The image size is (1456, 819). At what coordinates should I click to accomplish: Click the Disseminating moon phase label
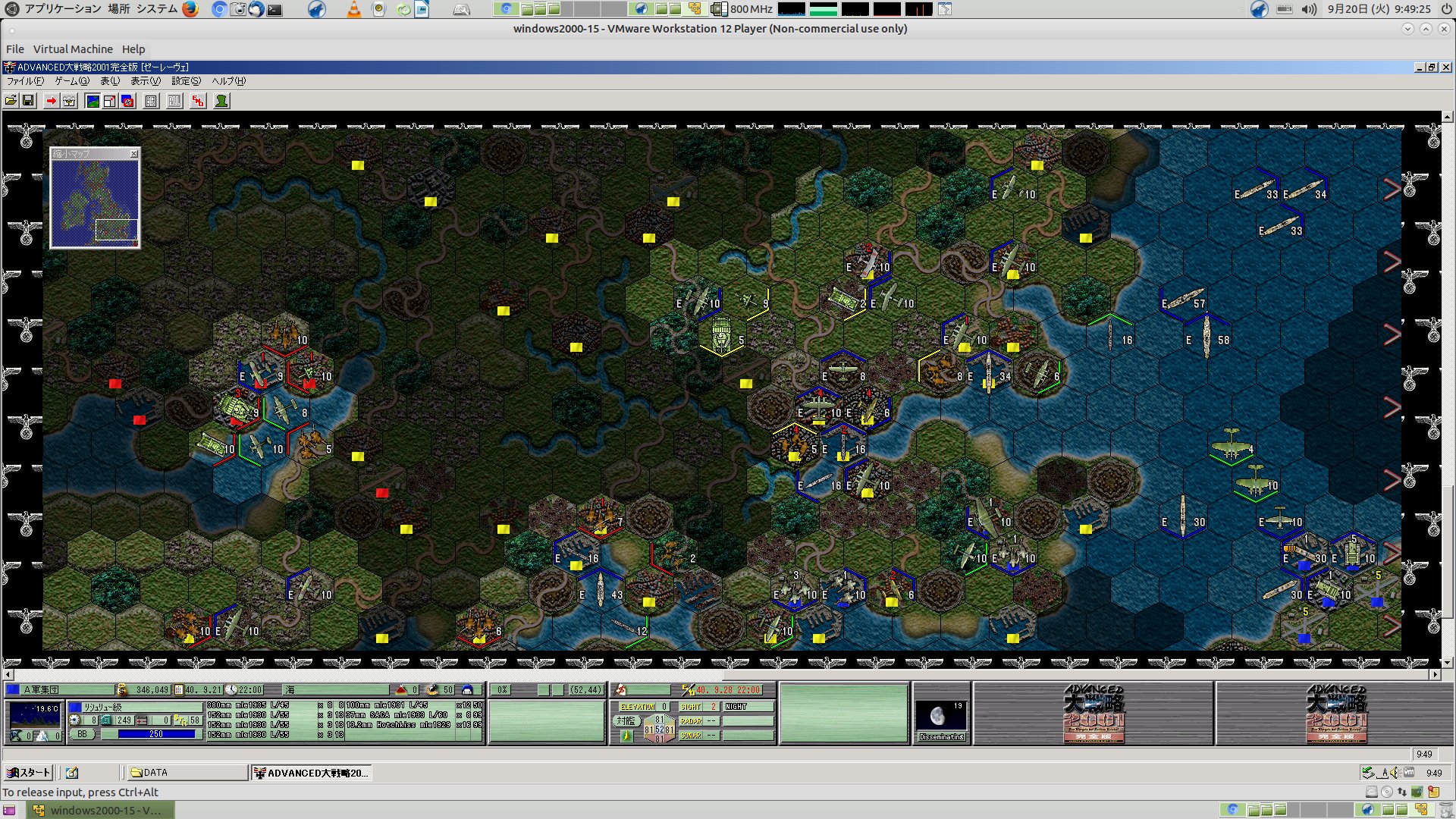pyautogui.click(x=942, y=737)
